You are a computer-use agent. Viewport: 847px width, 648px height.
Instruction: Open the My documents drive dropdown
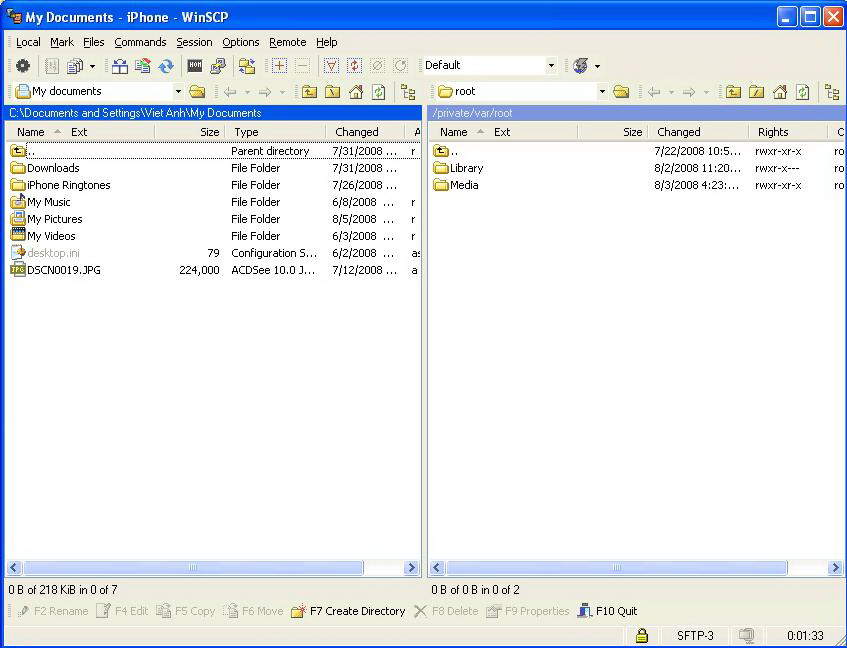point(178,91)
